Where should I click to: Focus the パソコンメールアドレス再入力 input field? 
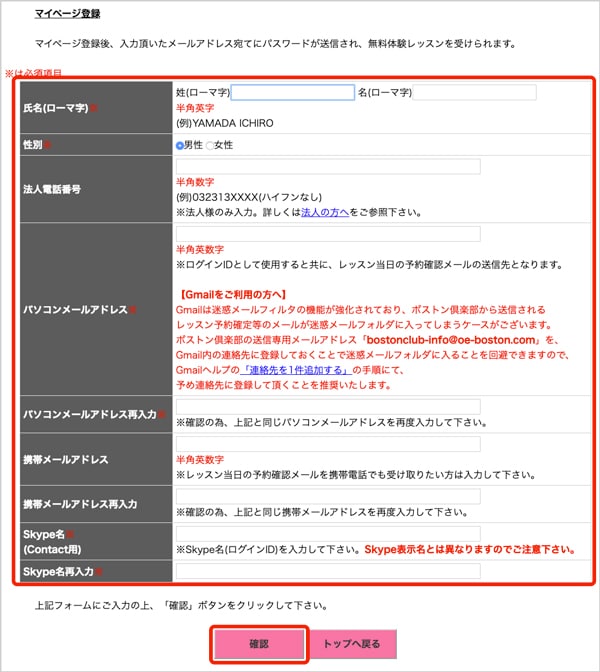coord(327,407)
